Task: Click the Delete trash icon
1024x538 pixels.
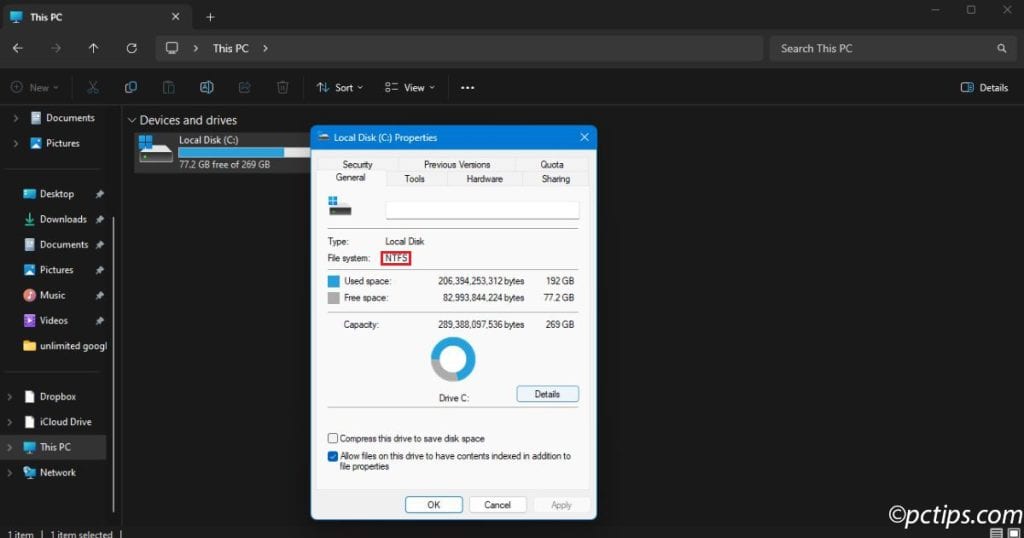Action: [x=282, y=87]
